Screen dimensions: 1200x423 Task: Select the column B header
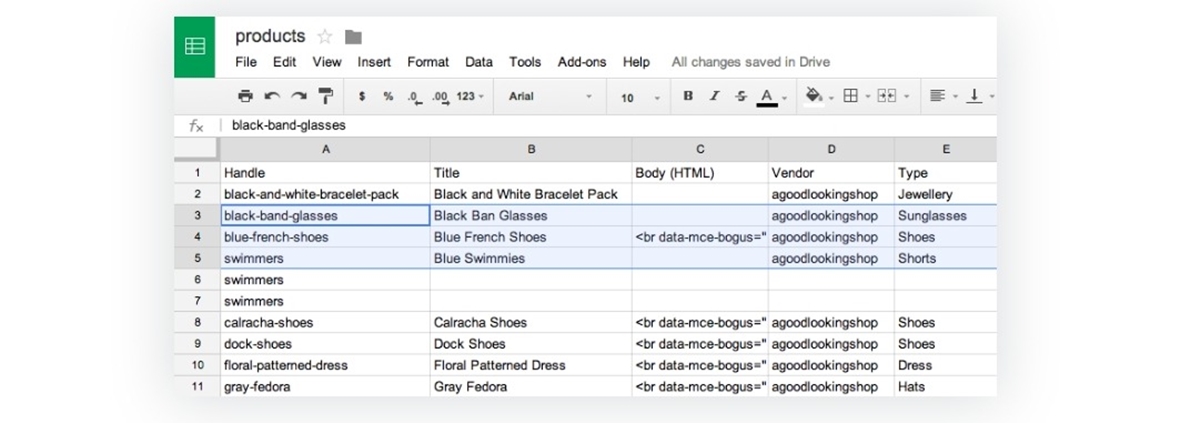(531, 149)
